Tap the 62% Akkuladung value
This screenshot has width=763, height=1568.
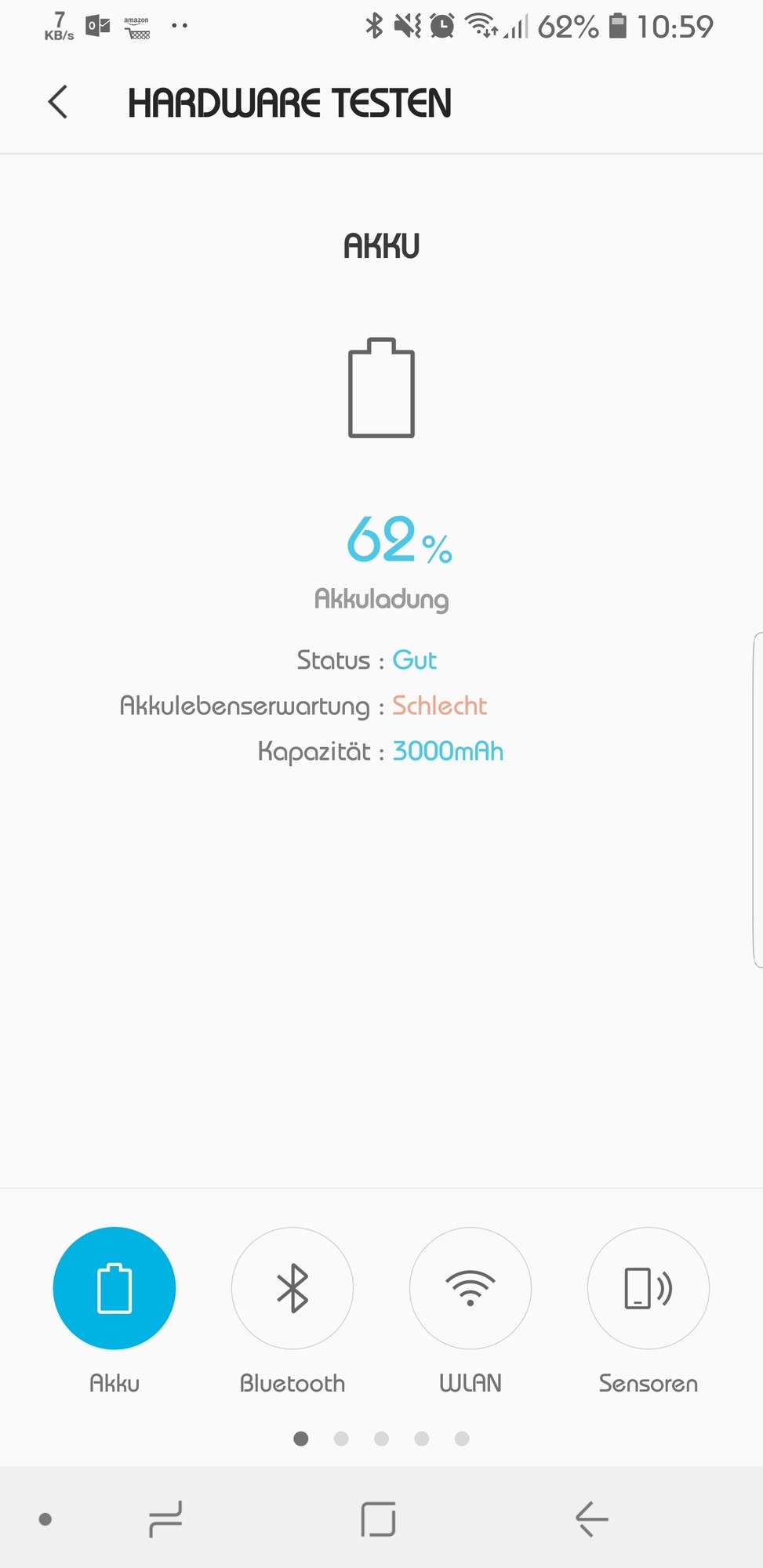[x=399, y=539]
